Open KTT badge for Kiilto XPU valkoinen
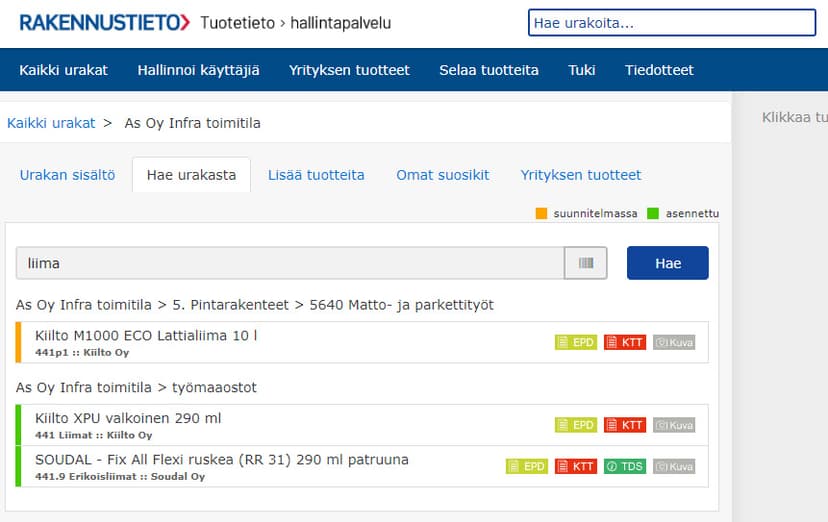This screenshot has height=522, width=828. 625,425
